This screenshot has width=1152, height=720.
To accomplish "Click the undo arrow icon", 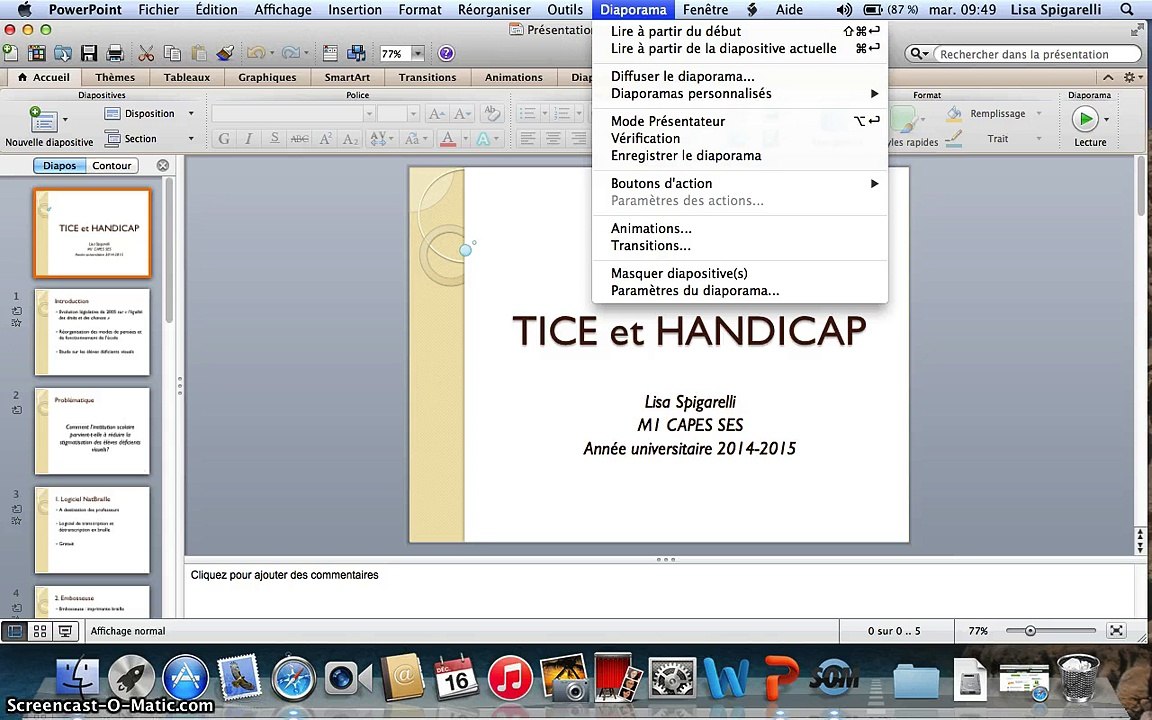I will point(256,53).
